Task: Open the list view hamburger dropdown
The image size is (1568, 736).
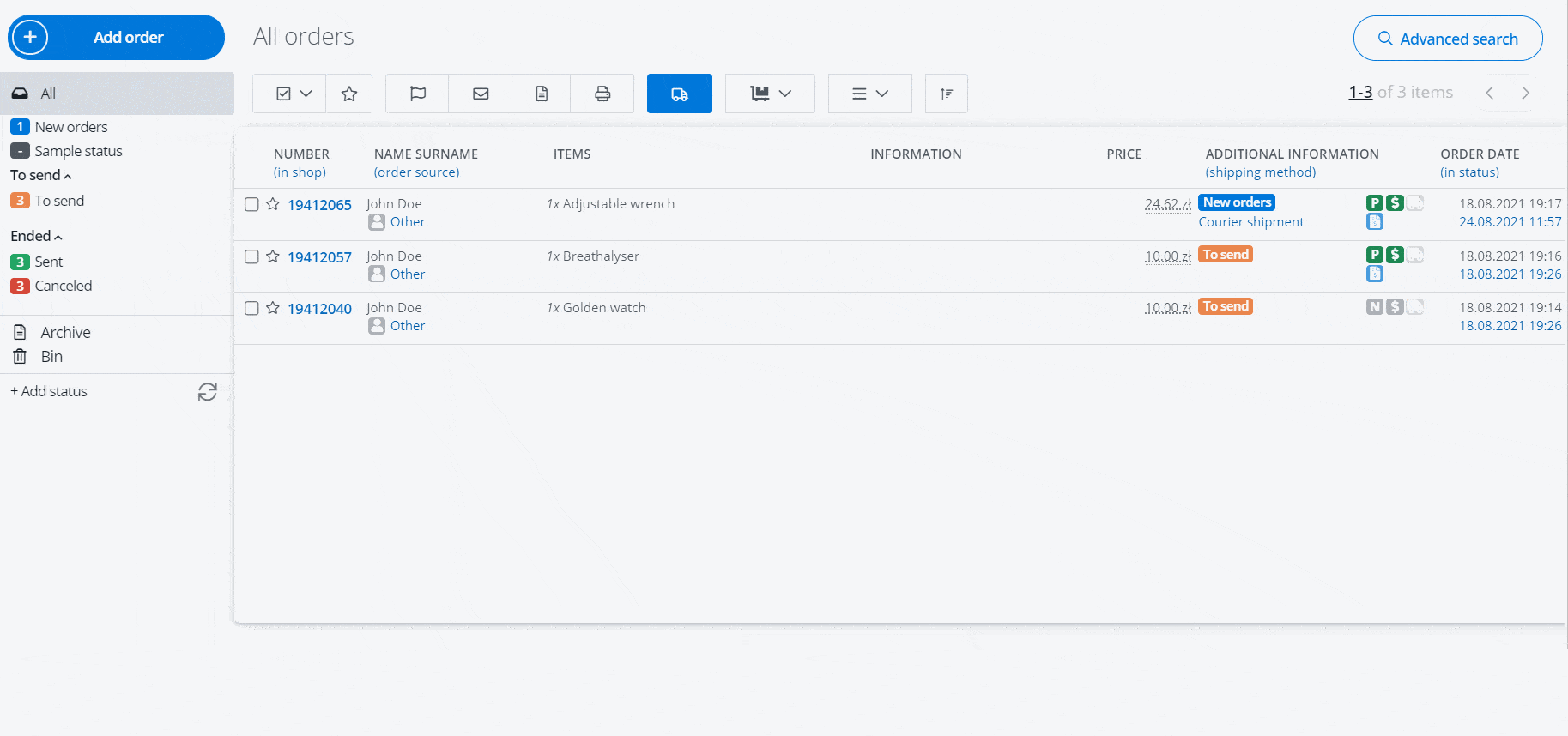Action: click(869, 94)
